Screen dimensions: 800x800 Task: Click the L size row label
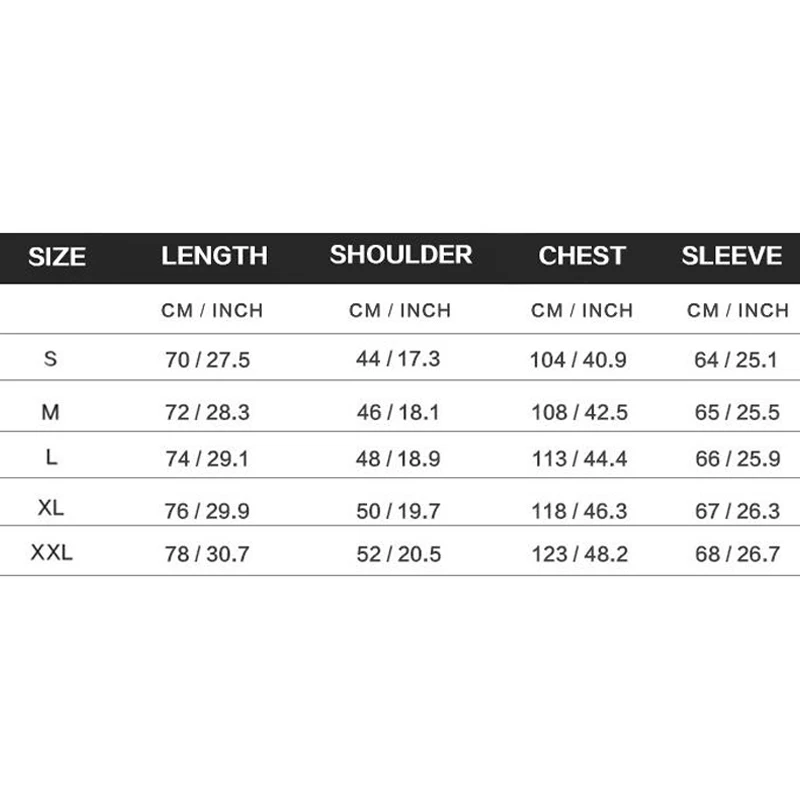click(51, 456)
